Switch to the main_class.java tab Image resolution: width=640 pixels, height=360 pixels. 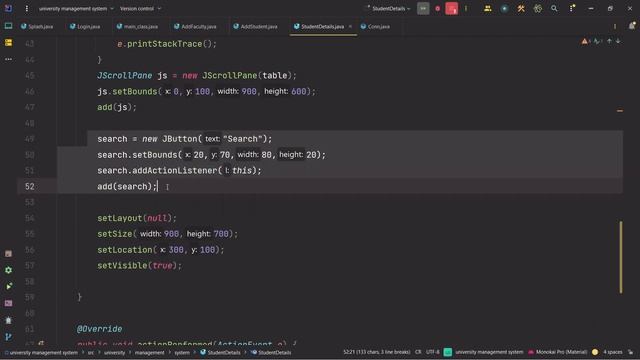pos(137,27)
